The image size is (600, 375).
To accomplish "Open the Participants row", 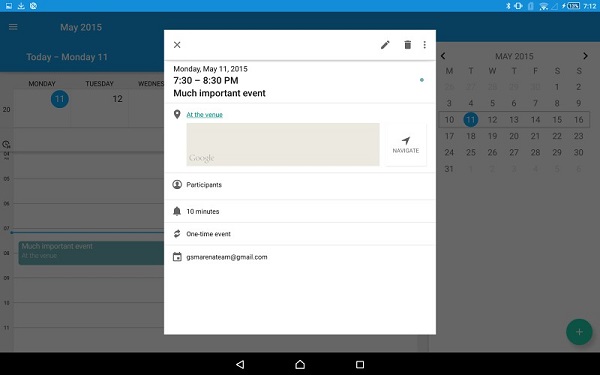I will pos(300,185).
